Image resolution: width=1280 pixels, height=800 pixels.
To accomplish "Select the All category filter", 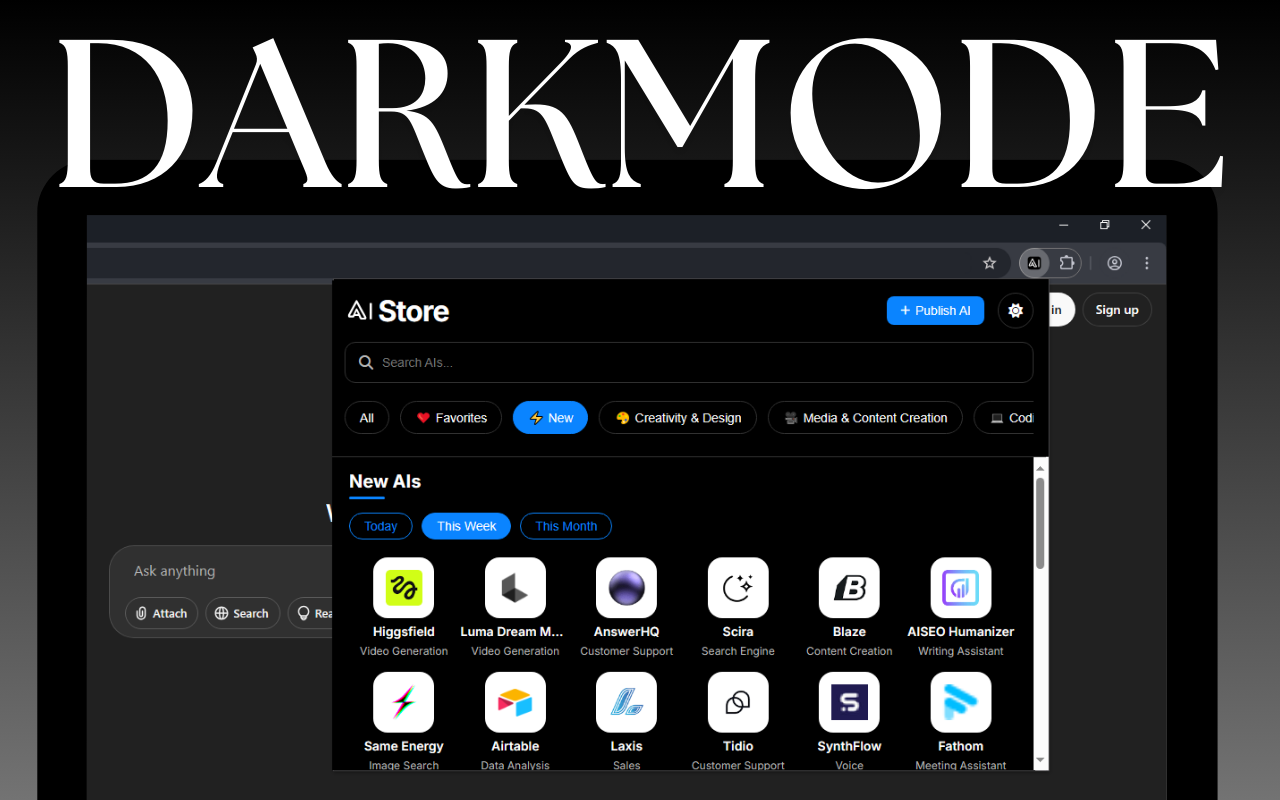I will pyautogui.click(x=367, y=418).
